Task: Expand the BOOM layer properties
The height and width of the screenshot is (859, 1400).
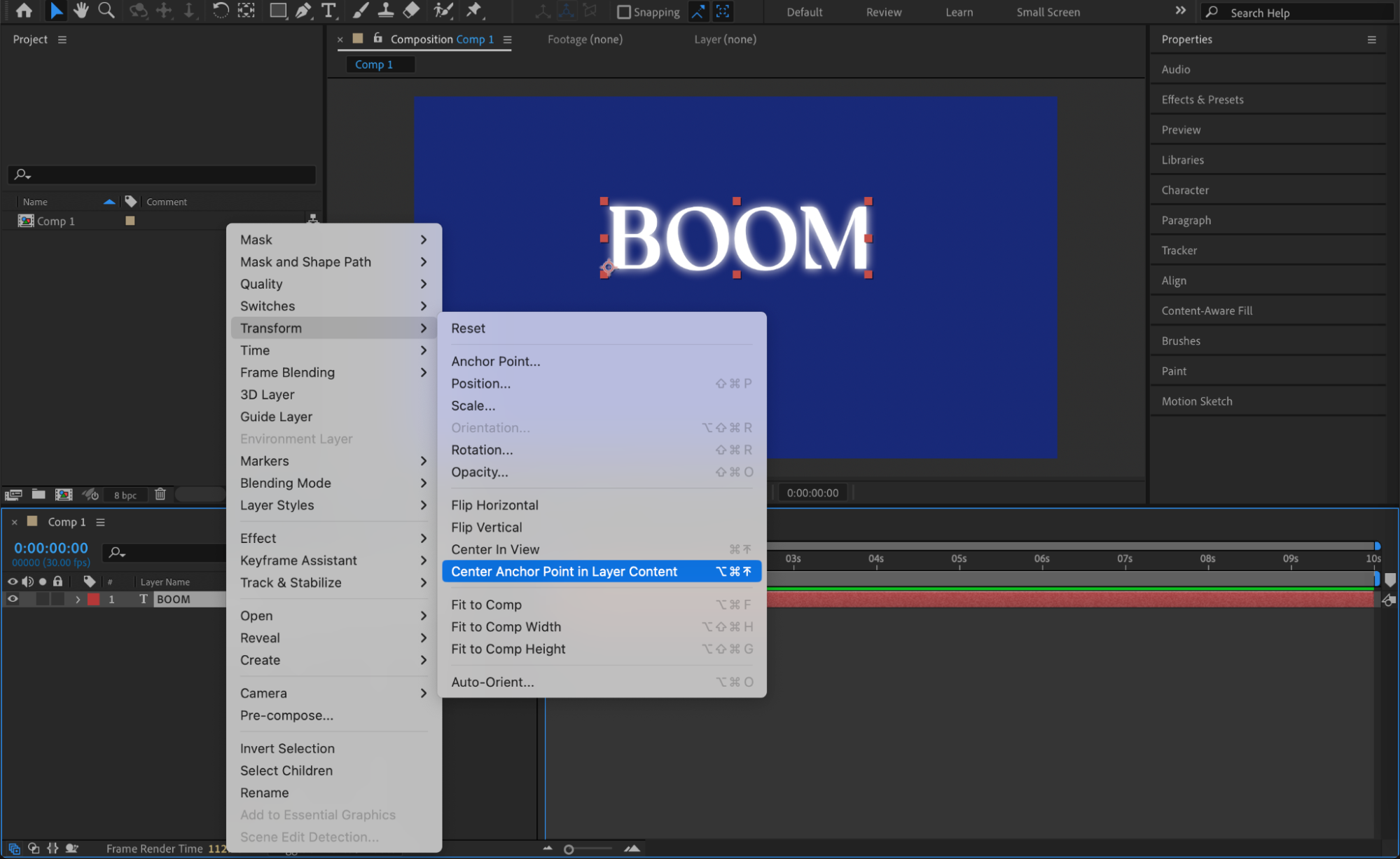Action: tap(78, 600)
